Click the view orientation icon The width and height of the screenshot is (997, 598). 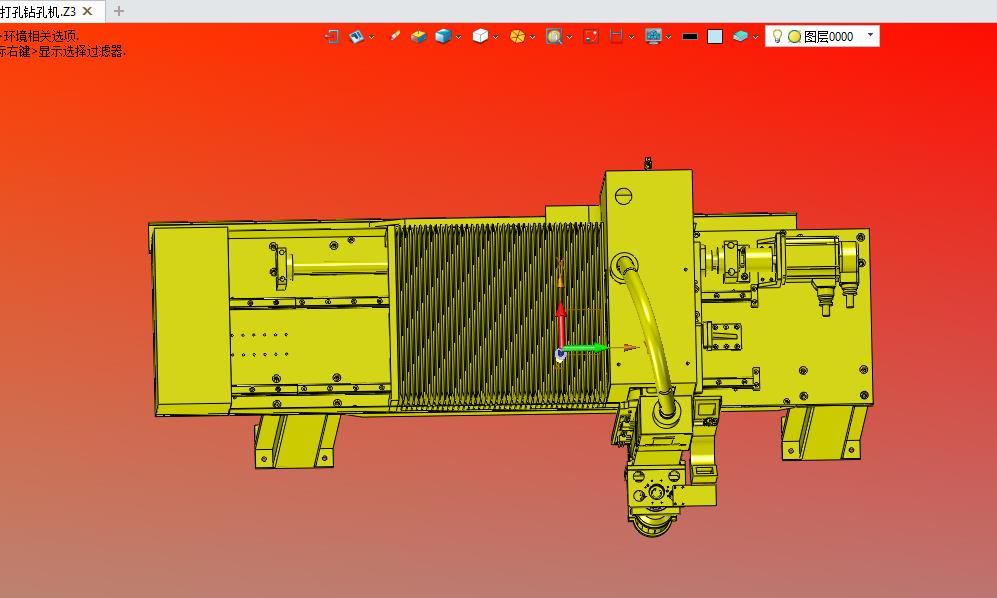point(356,36)
